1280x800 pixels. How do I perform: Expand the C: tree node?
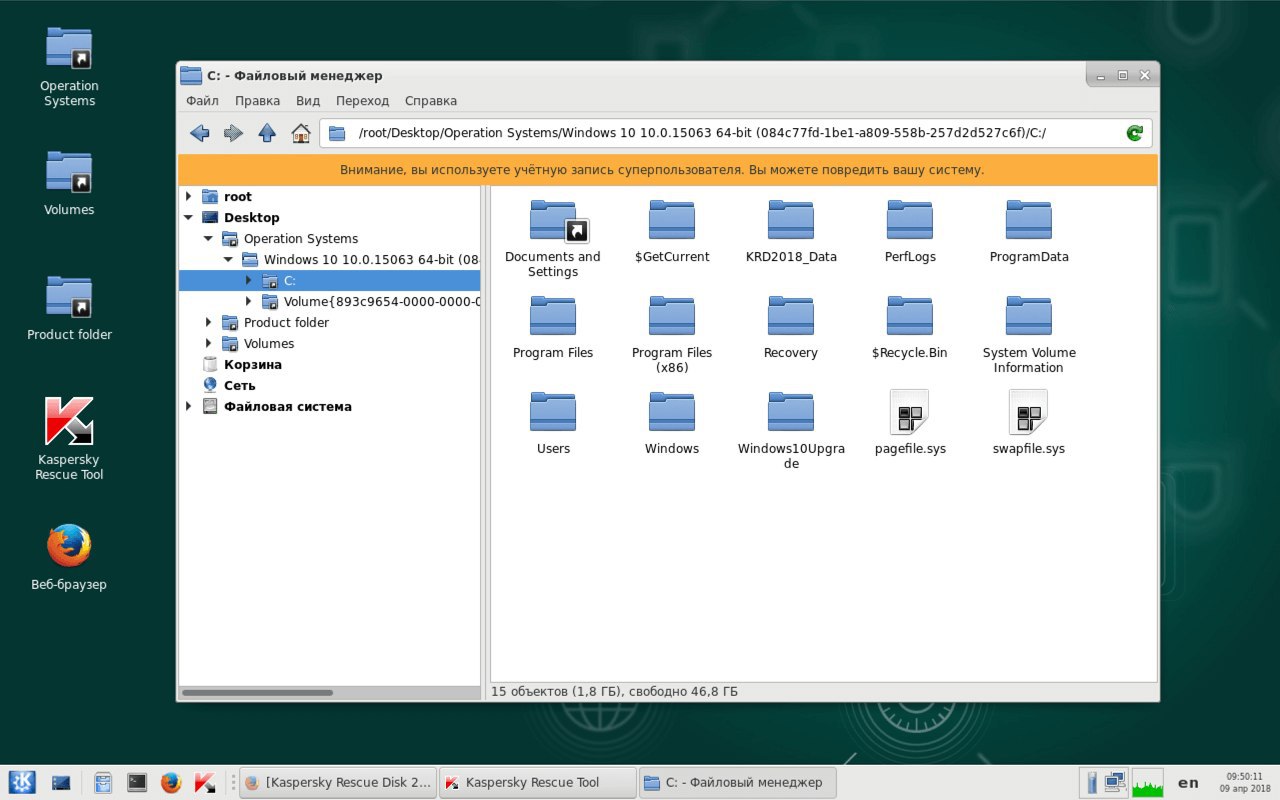(248, 281)
